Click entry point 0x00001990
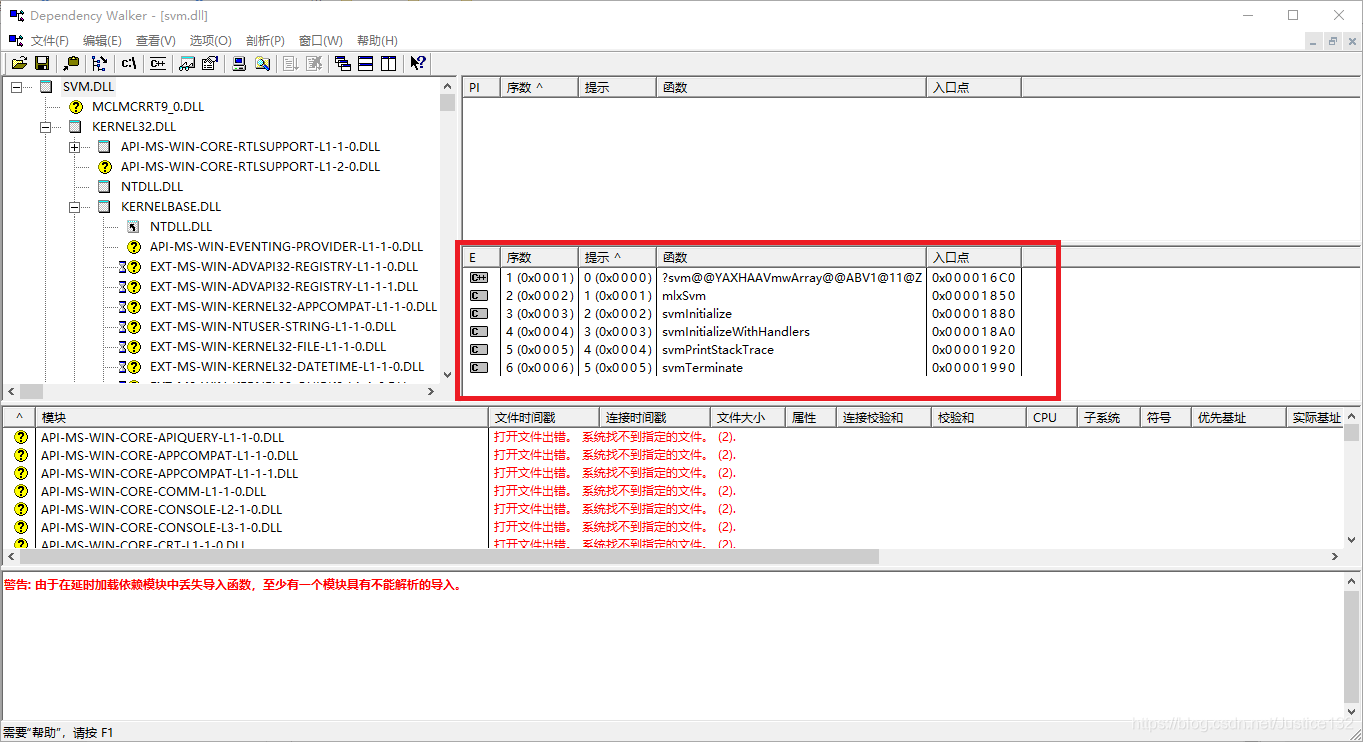Image resolution: width=1363 pixels, height=742 pixels. [973, 367]
